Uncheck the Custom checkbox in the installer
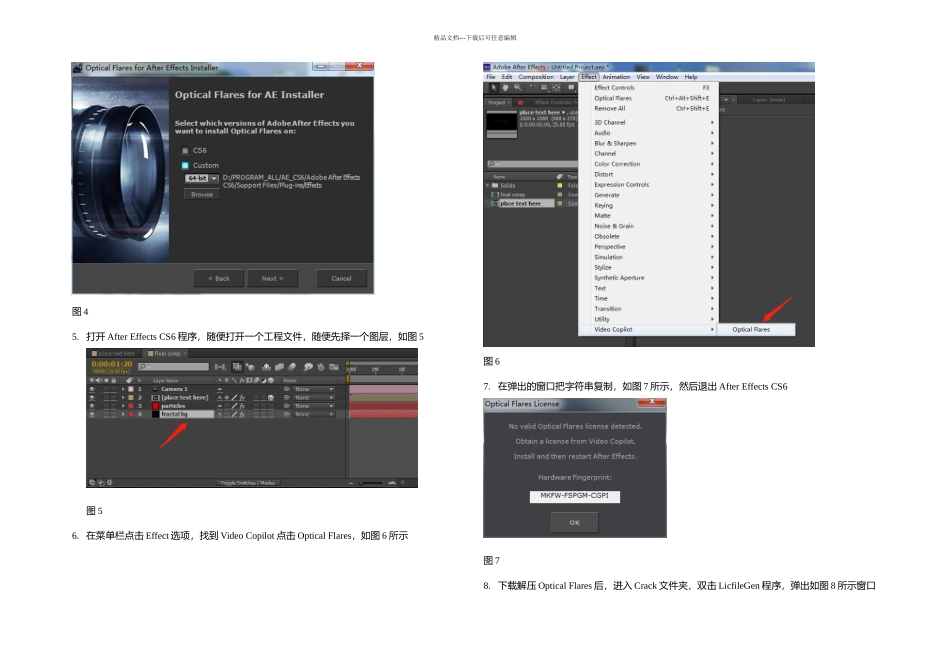Image resolution: width=950 pixels, height=672 pixels. 185,165
